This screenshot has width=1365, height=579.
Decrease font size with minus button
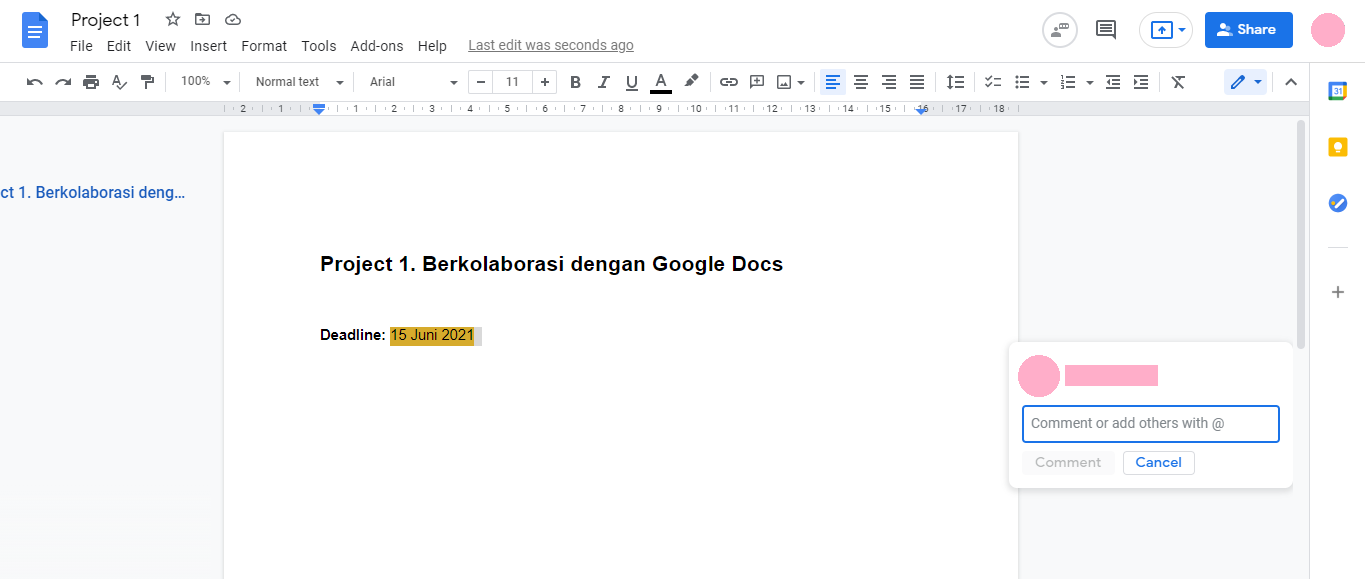click(x=482, y=82)
